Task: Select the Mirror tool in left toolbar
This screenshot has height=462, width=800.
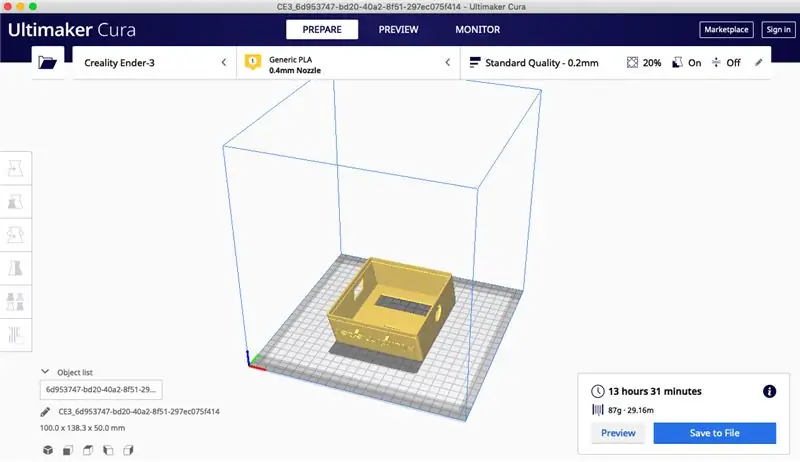Action: pyautogui.click(x=15, y=268)
